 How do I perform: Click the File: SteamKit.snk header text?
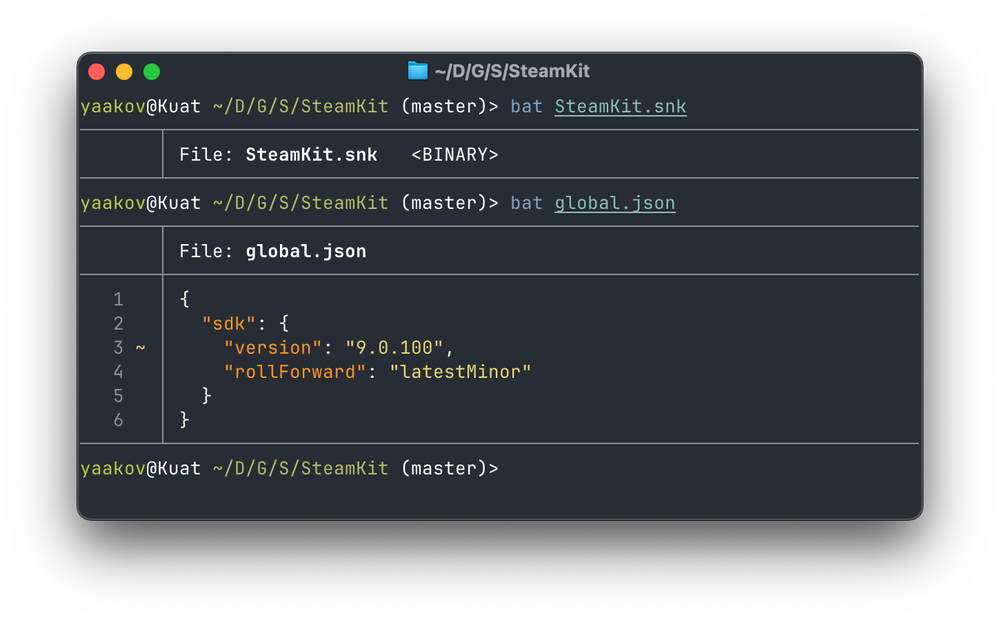pyautogui.click(x=278, y=154)
